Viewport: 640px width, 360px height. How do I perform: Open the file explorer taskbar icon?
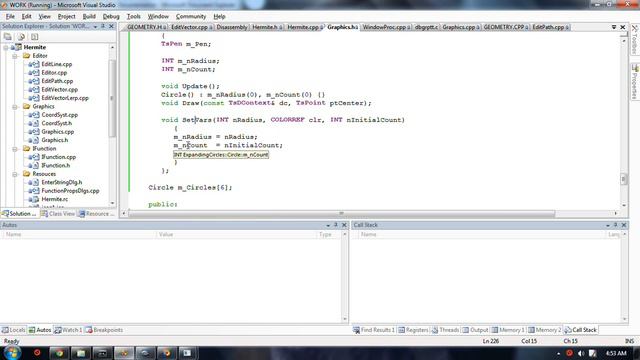tap(81, 353)
